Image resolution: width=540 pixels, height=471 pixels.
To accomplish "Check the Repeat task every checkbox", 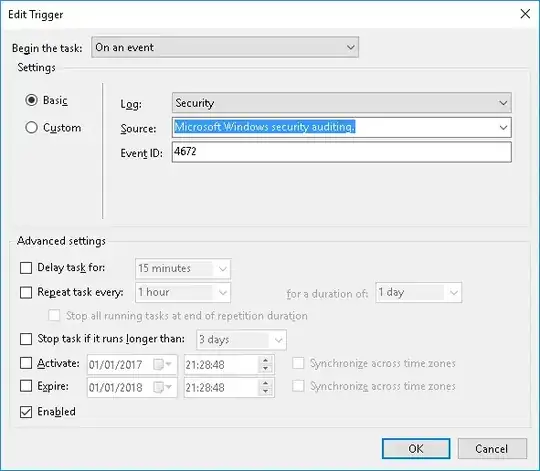I will [x=26, y=292].
